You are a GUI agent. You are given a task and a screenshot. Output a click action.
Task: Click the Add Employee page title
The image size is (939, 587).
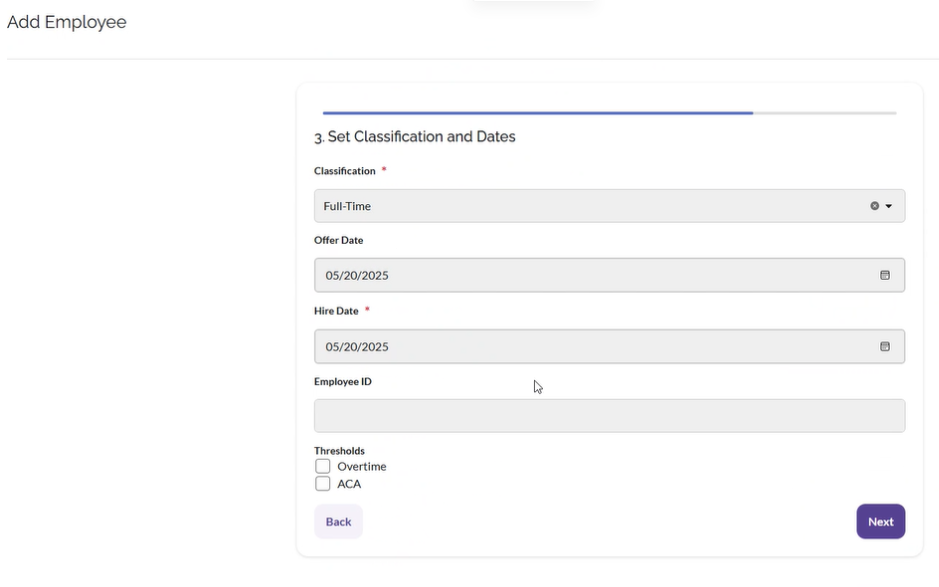(67, 22)
